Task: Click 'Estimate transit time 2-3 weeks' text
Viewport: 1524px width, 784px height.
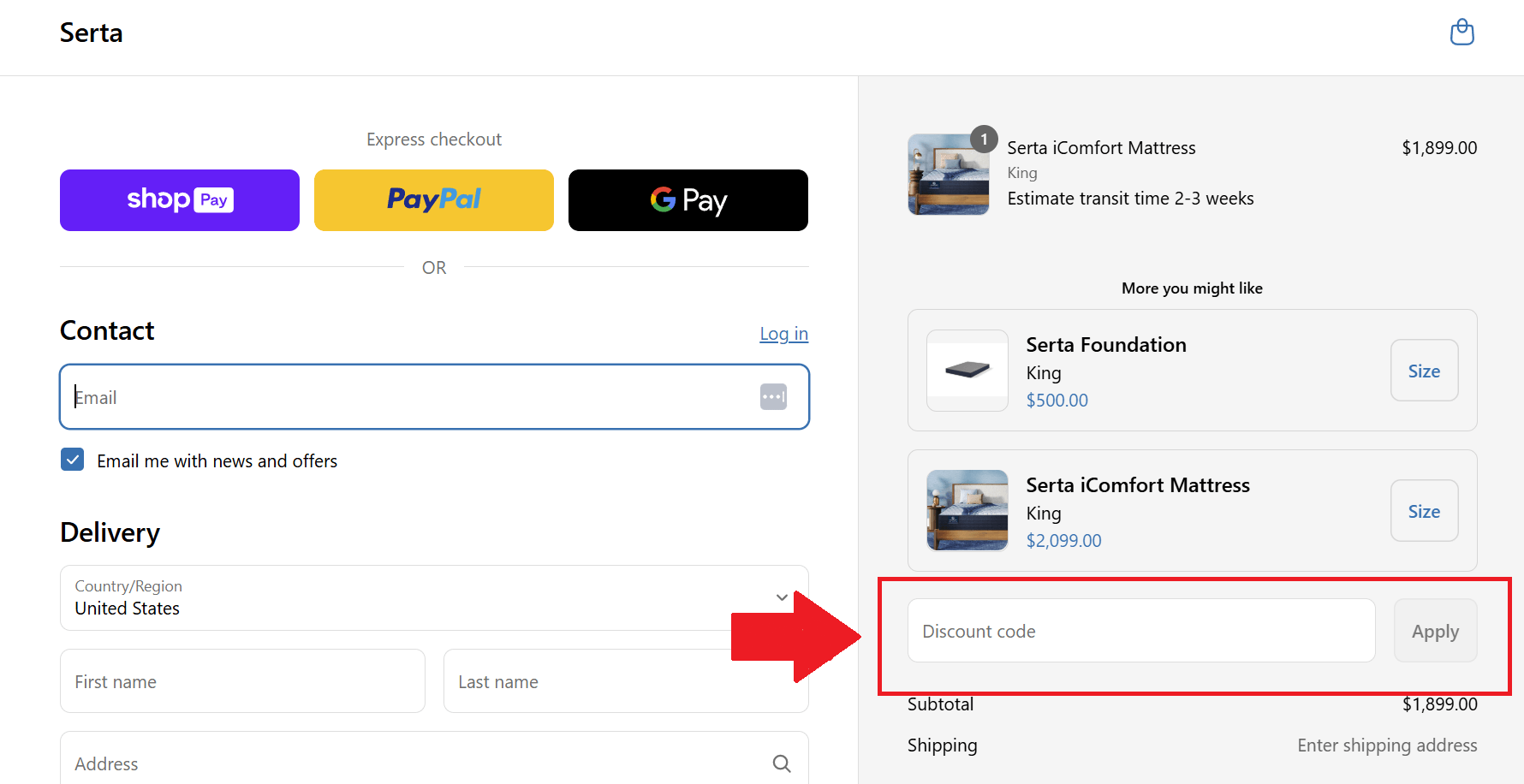Action: coord(1130,199)
